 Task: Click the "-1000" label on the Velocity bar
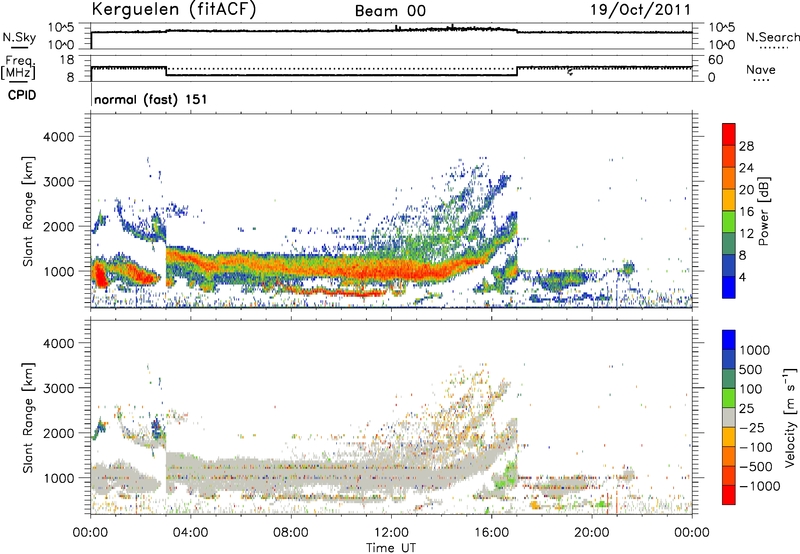coord(760,486)
